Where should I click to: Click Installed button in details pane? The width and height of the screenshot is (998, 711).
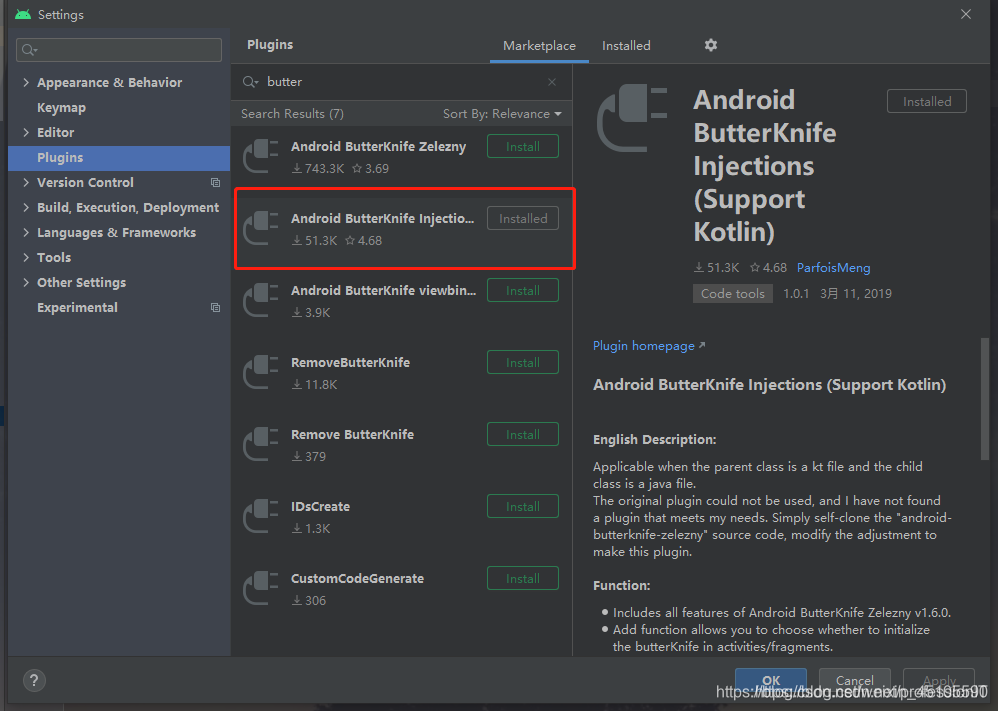[x=927, y=101]
